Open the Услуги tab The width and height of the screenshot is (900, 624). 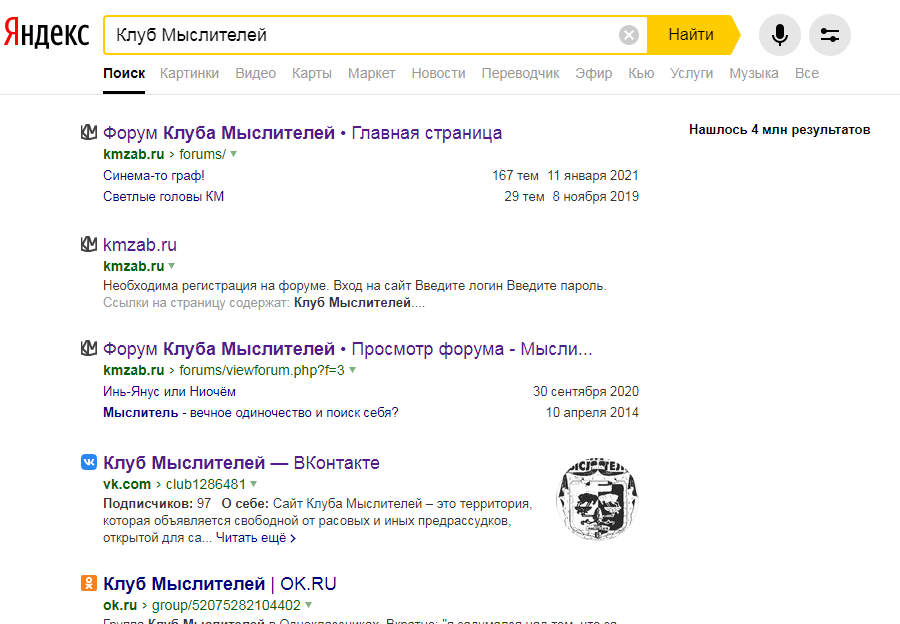click(x=692, y=73)
